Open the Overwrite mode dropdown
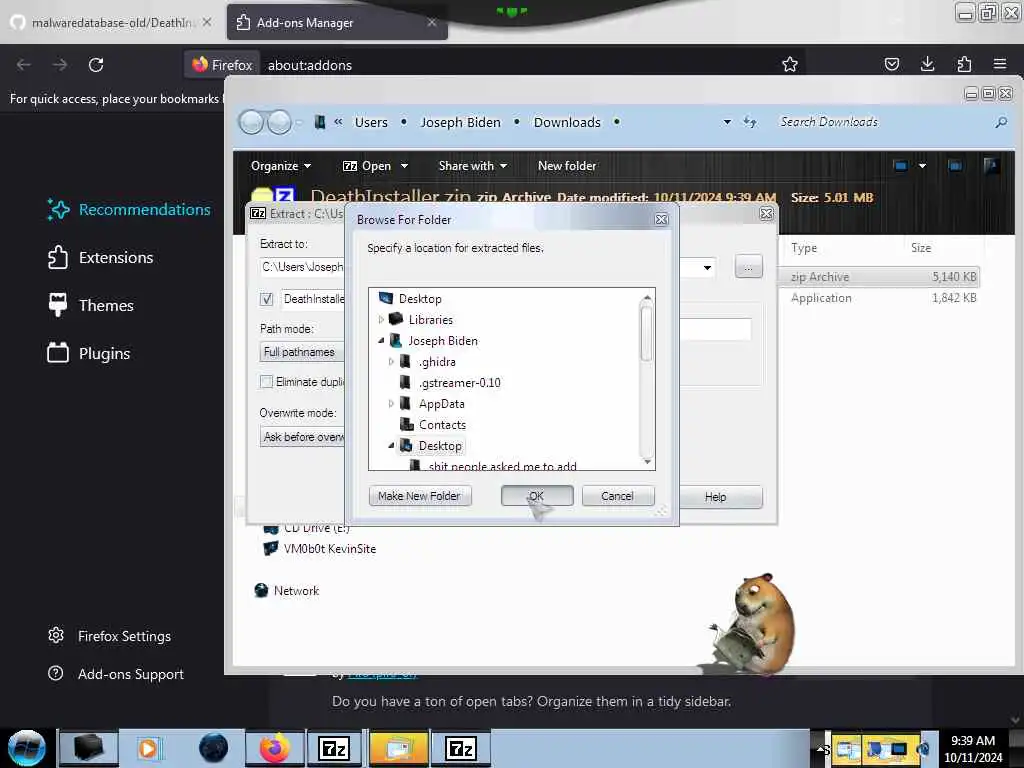Viewport: 1024px width, 768px height. tap(302, 437)
